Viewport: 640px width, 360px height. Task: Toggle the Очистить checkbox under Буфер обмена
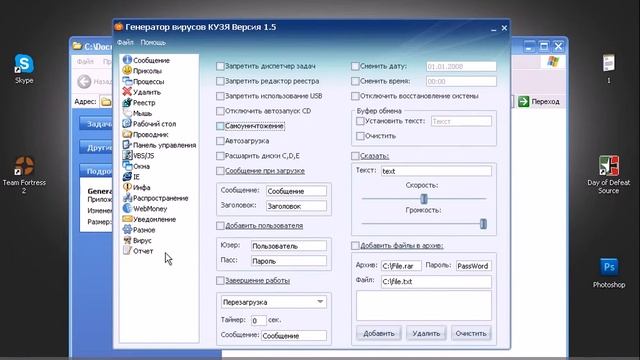pos(360,136)
